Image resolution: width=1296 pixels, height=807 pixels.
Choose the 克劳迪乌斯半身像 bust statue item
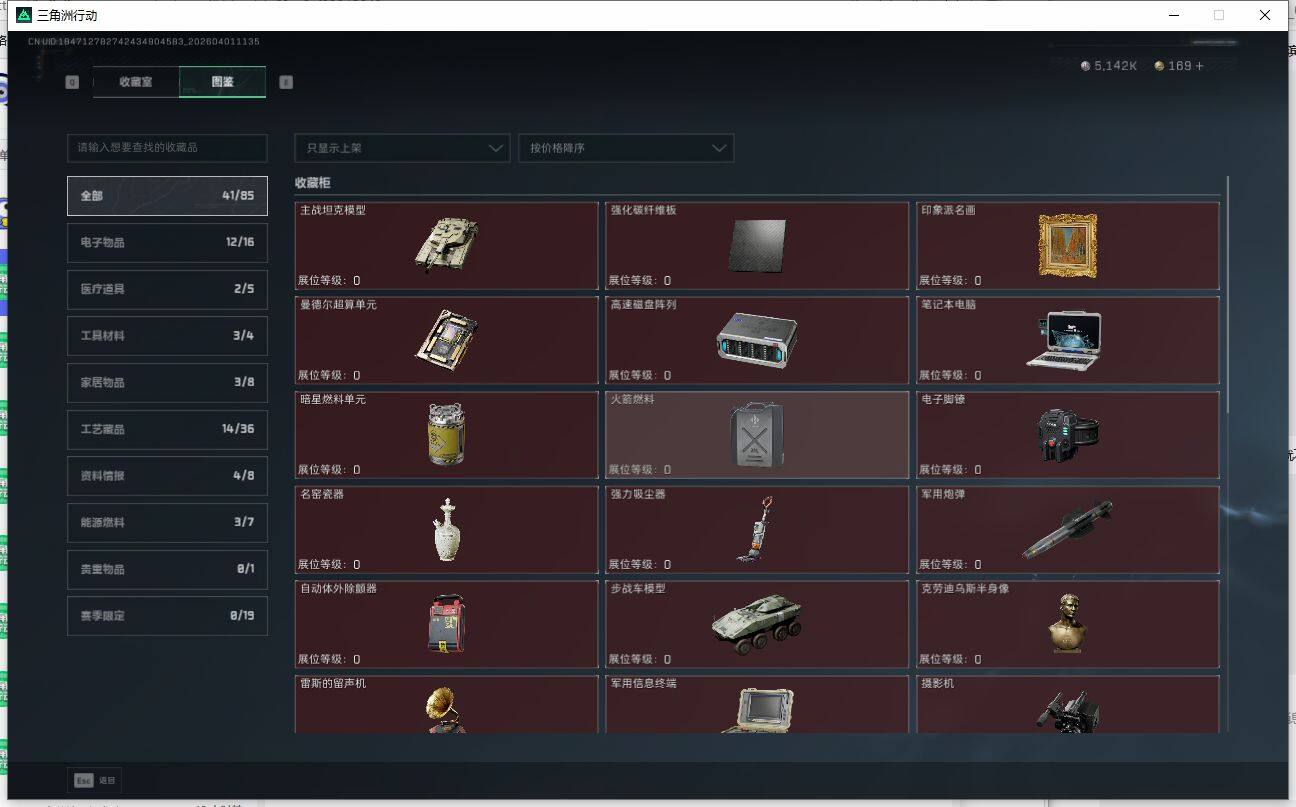pos(1068,625)
